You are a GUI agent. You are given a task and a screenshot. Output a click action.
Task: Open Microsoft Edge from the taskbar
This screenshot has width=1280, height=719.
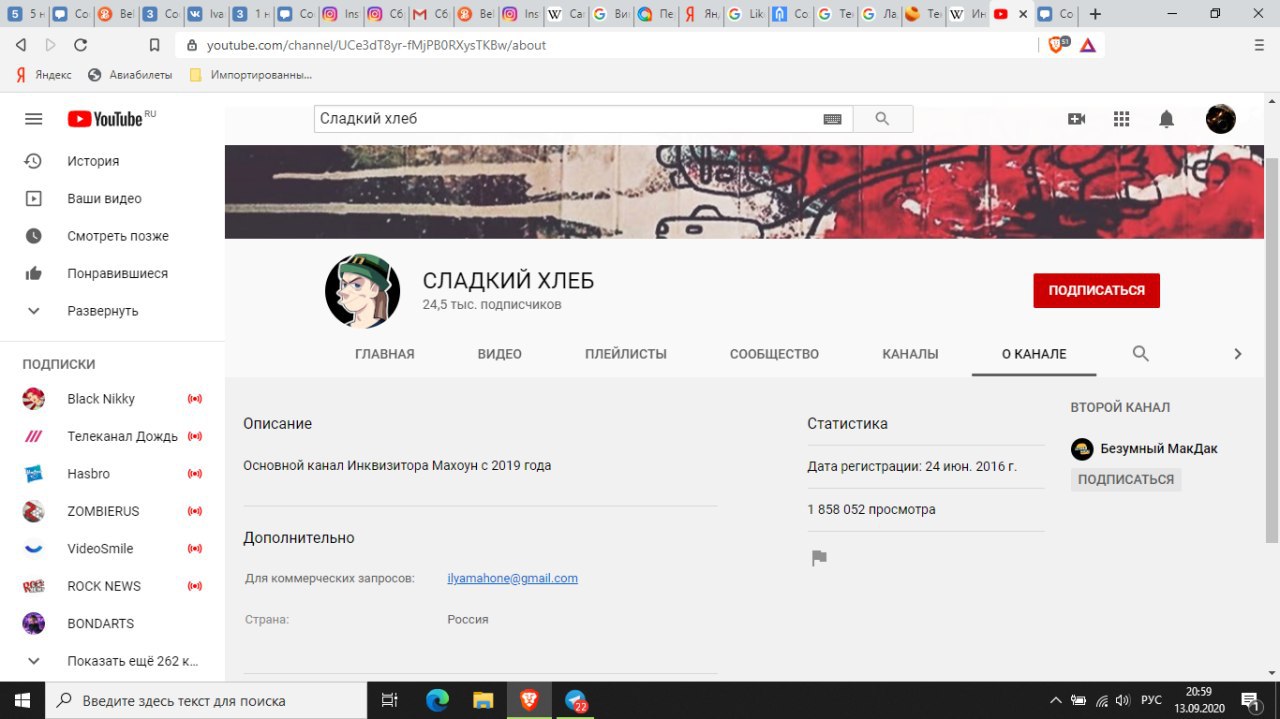pos(437,700)
